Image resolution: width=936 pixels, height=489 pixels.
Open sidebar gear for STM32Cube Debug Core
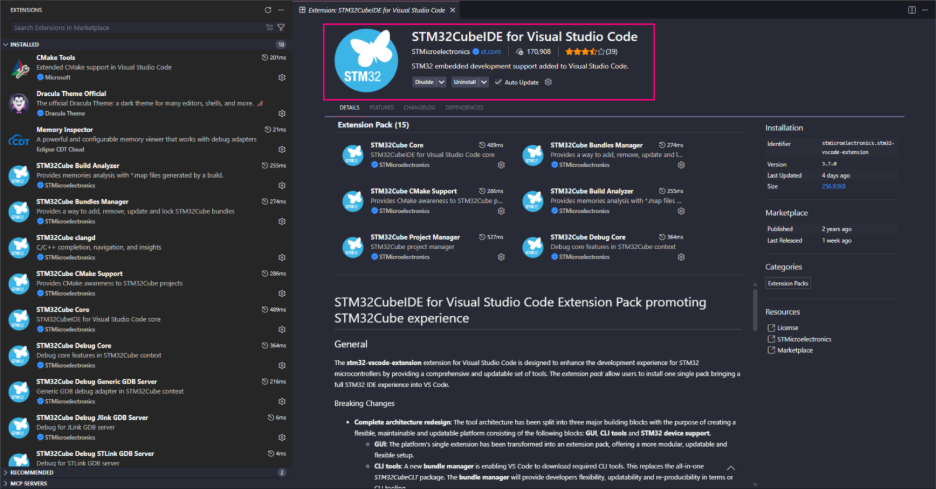point(282,365)
